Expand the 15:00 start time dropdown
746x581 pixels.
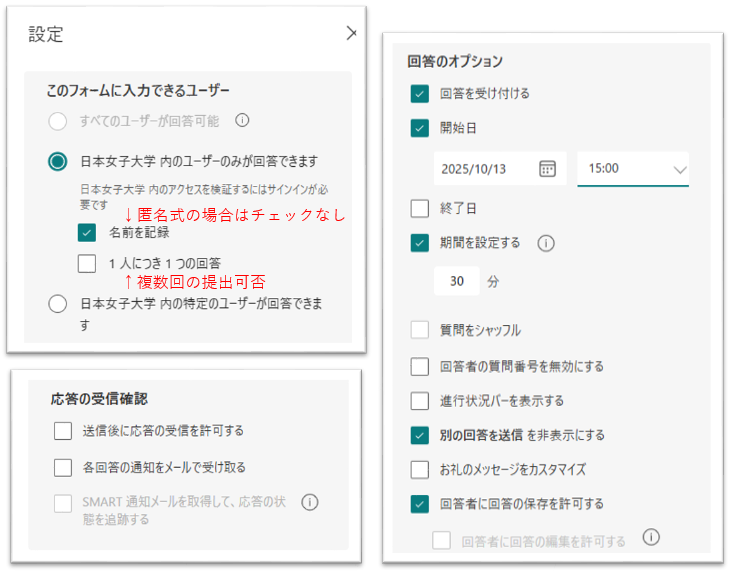pos(680,169)
